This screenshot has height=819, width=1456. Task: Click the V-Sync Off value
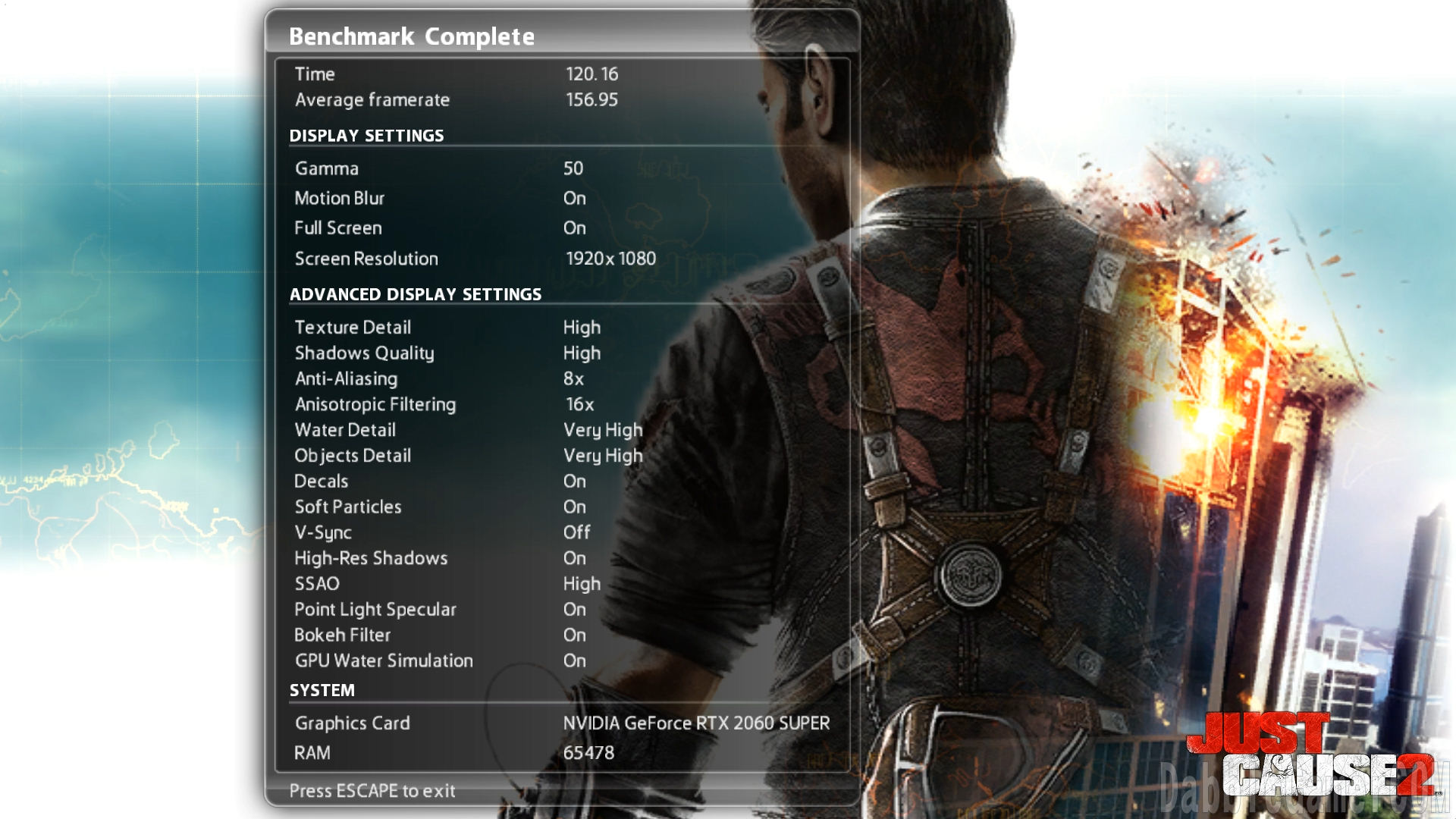click(x=576, y=532)
